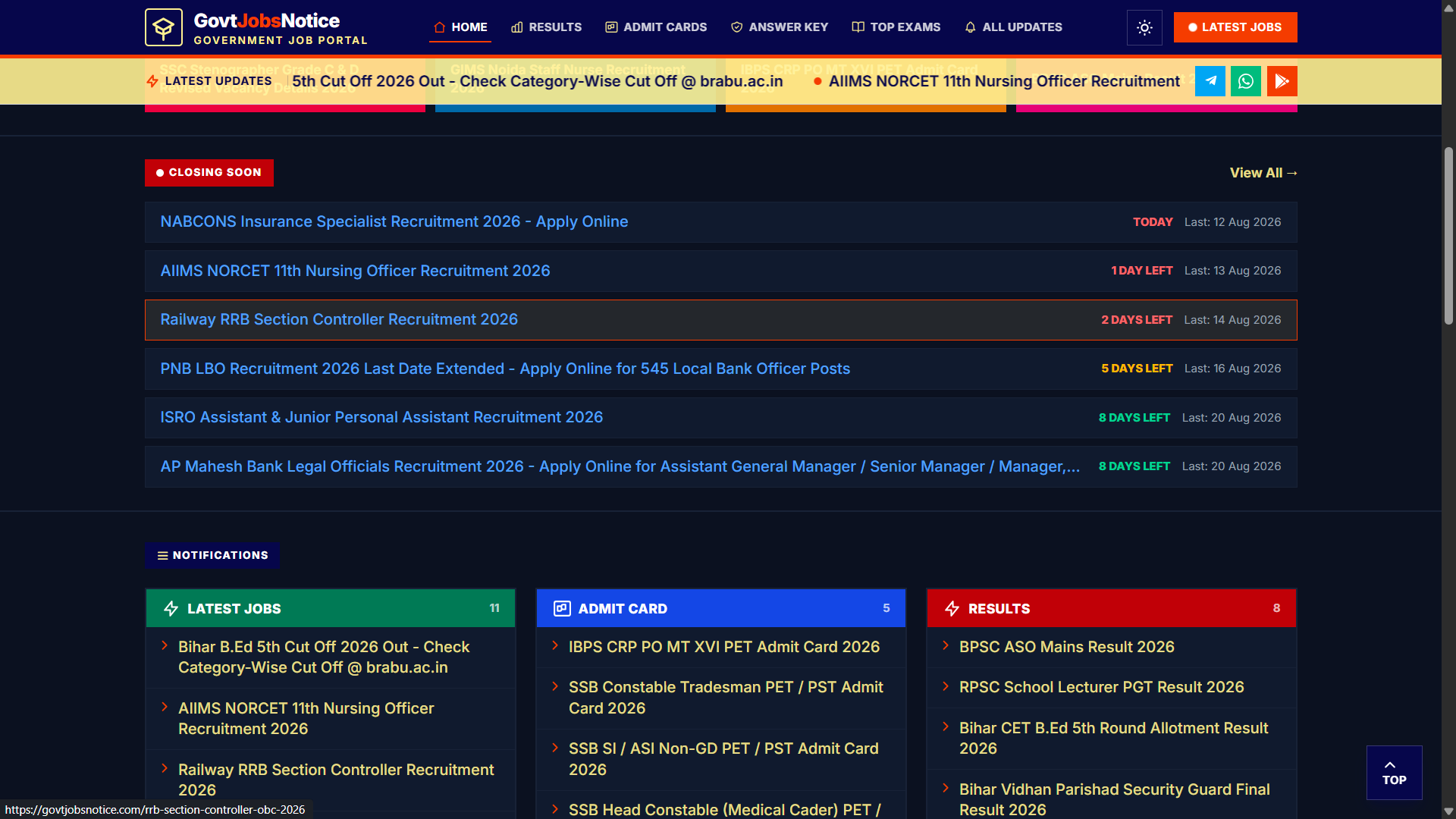Click the CLOSING SOON red badge
This screenshot has width=1456, height=819.
[x=209, y=173]
